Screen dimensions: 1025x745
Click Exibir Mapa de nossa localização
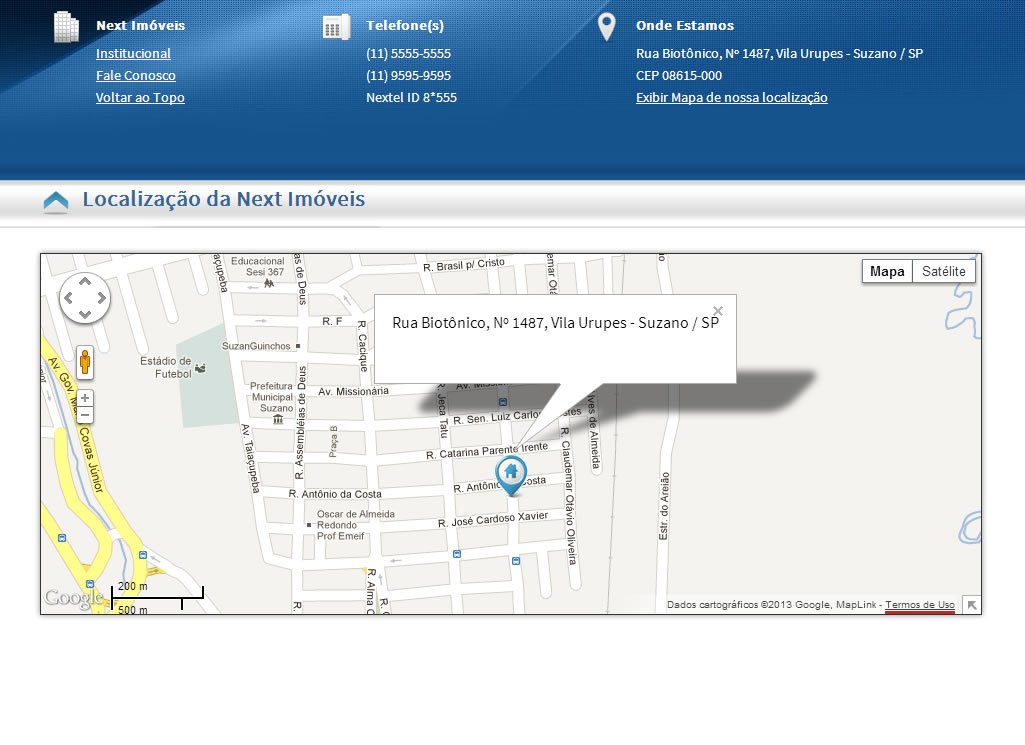731,98
